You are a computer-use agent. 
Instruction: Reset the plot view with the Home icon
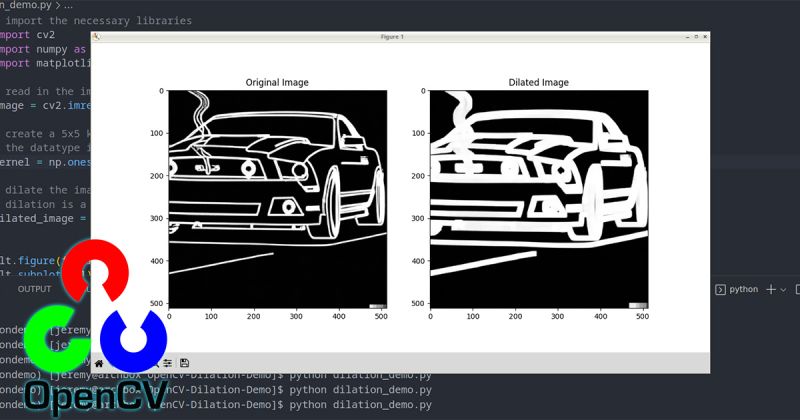coord(99,363)
